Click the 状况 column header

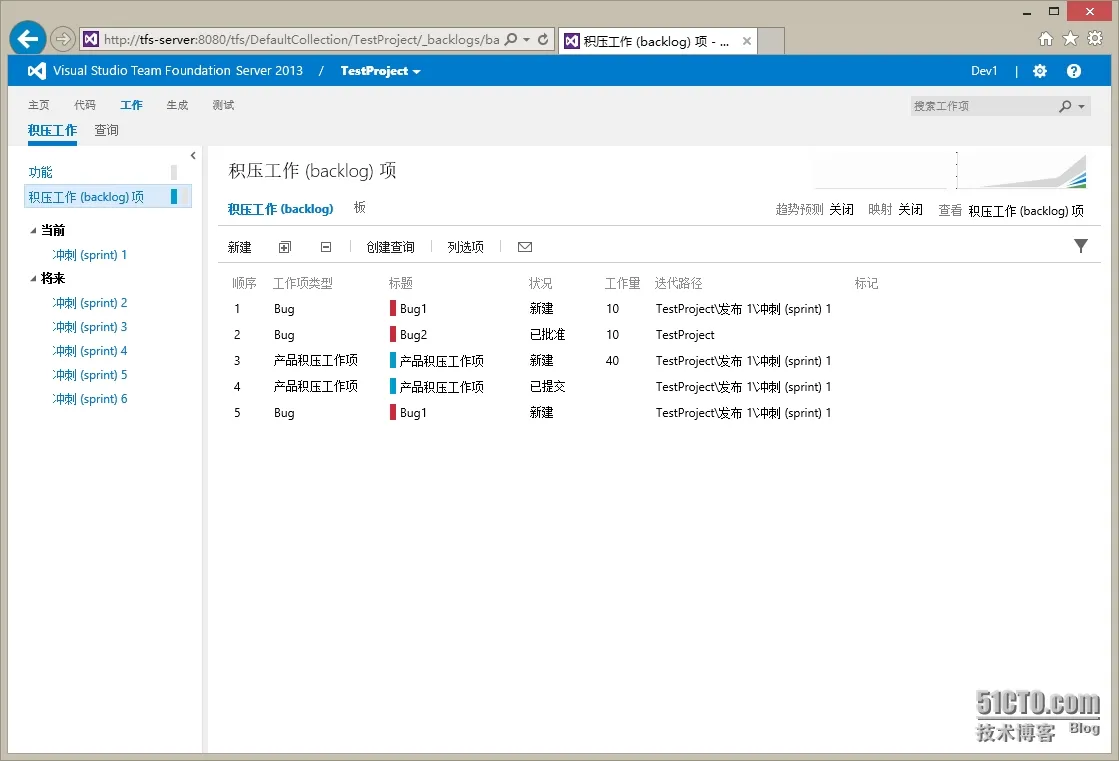pos(540,283)
